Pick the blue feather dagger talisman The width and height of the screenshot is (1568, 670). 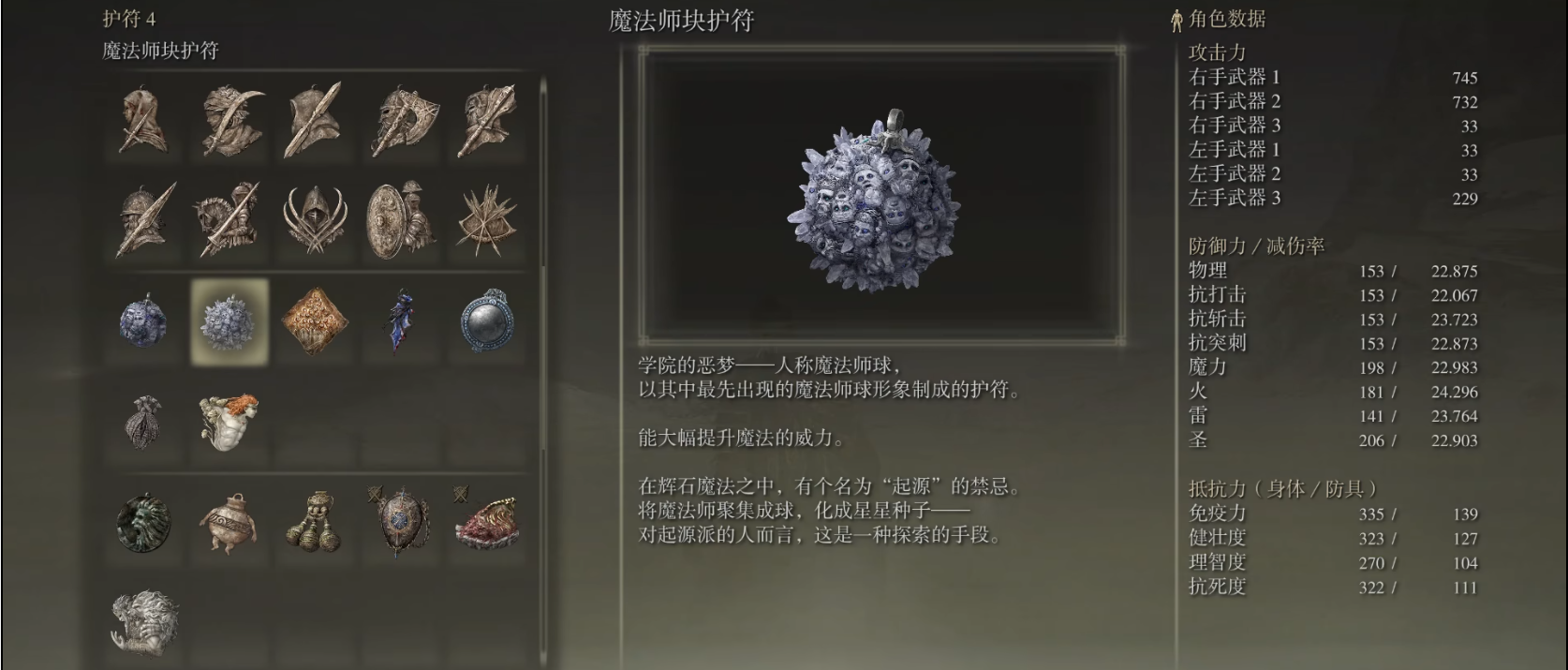pyautogui.click(x=402, y=321)
